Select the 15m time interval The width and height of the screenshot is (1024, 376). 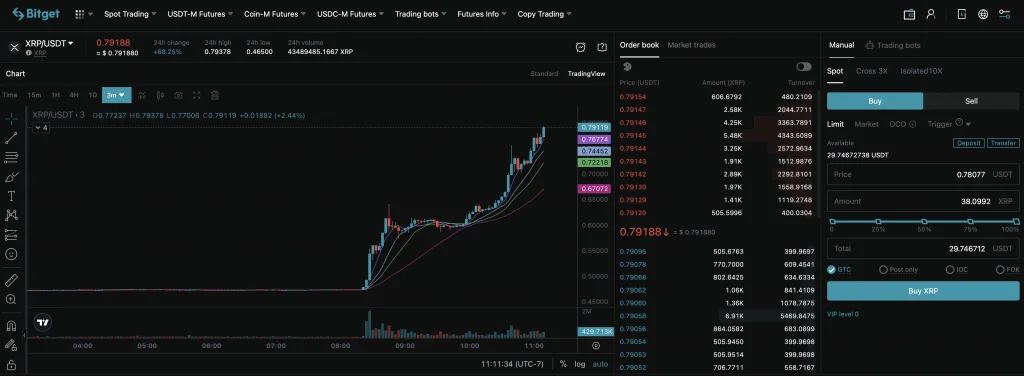tap(34, 95)
